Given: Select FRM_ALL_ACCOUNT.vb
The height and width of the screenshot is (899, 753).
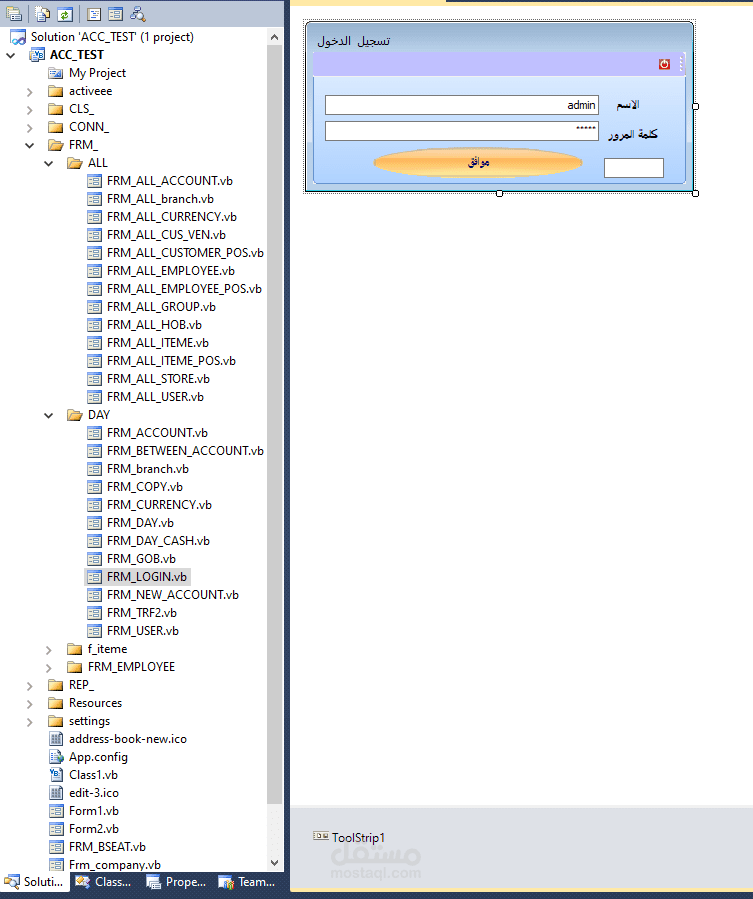Looking at the screenshot, I should click(x=169, y=181).
